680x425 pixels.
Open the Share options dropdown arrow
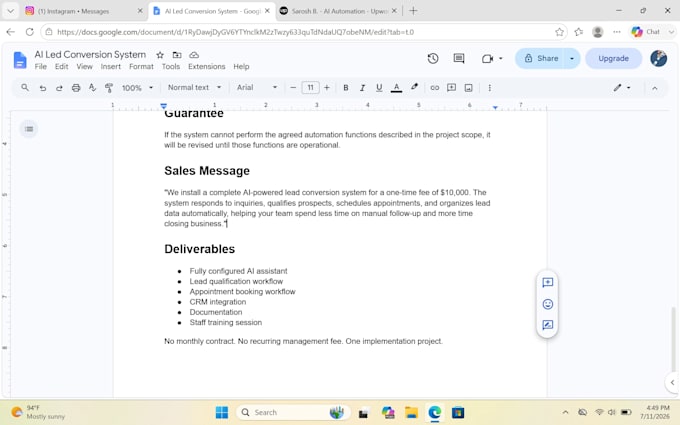pos(572,59)
